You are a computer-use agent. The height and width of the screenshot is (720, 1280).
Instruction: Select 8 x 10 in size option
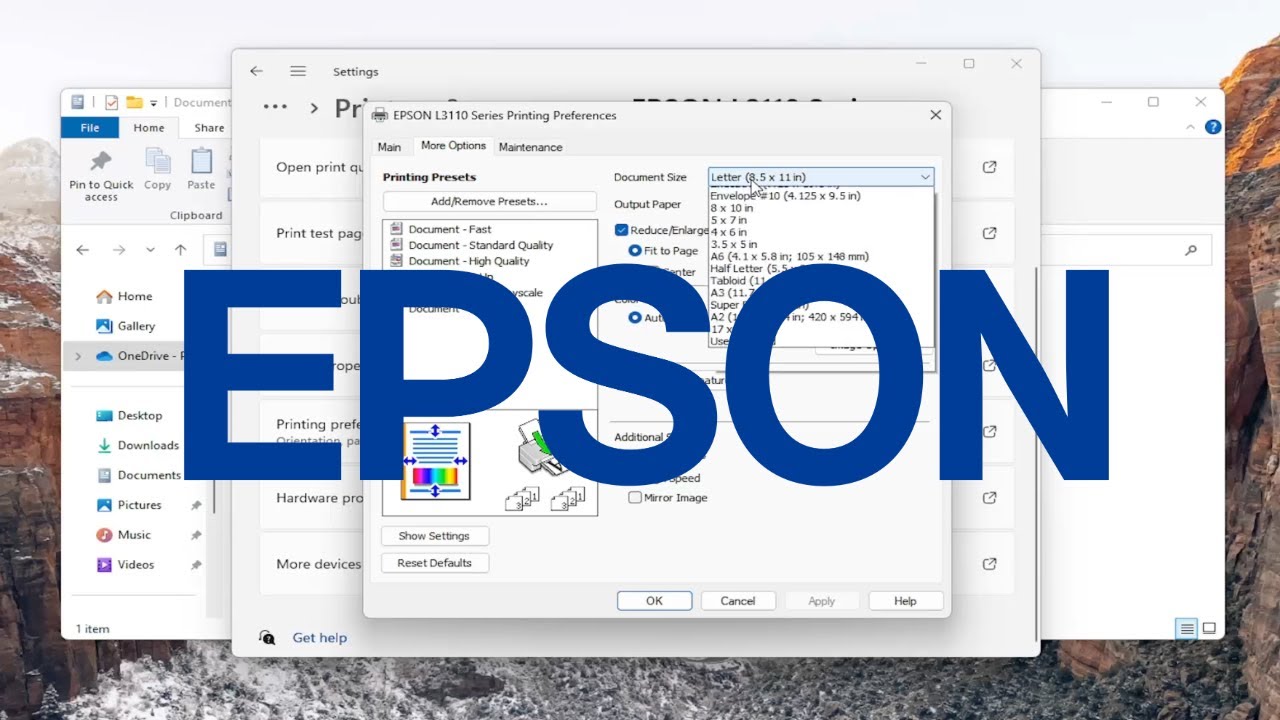point(732,208)
